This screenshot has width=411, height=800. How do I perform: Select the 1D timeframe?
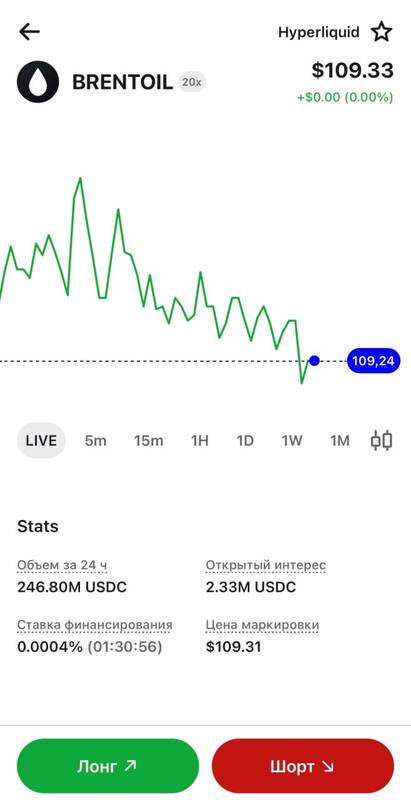(x=245, y=440)
